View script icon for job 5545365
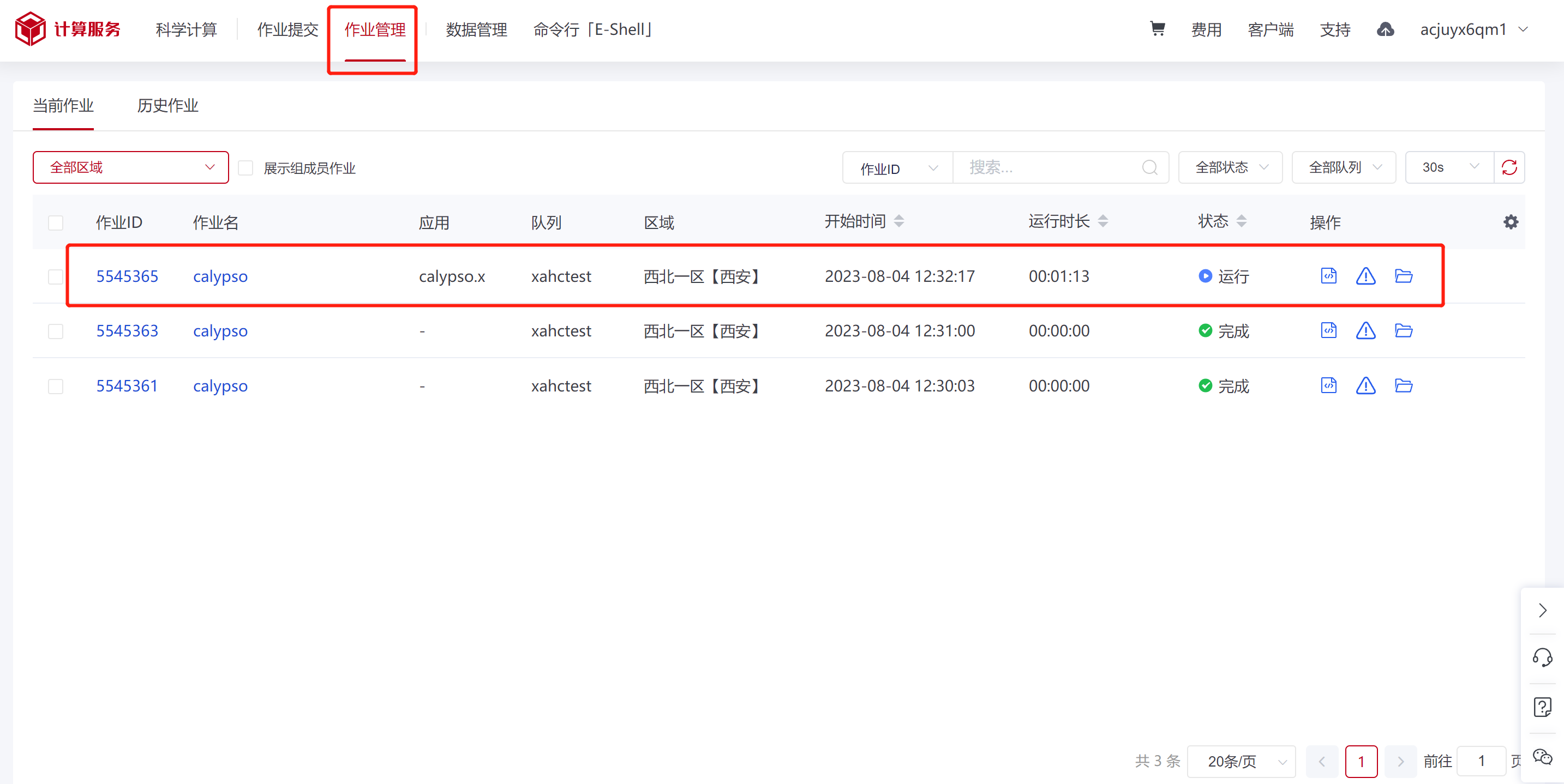This screenshot has height=784, width=1564. tap(1328, 276)
